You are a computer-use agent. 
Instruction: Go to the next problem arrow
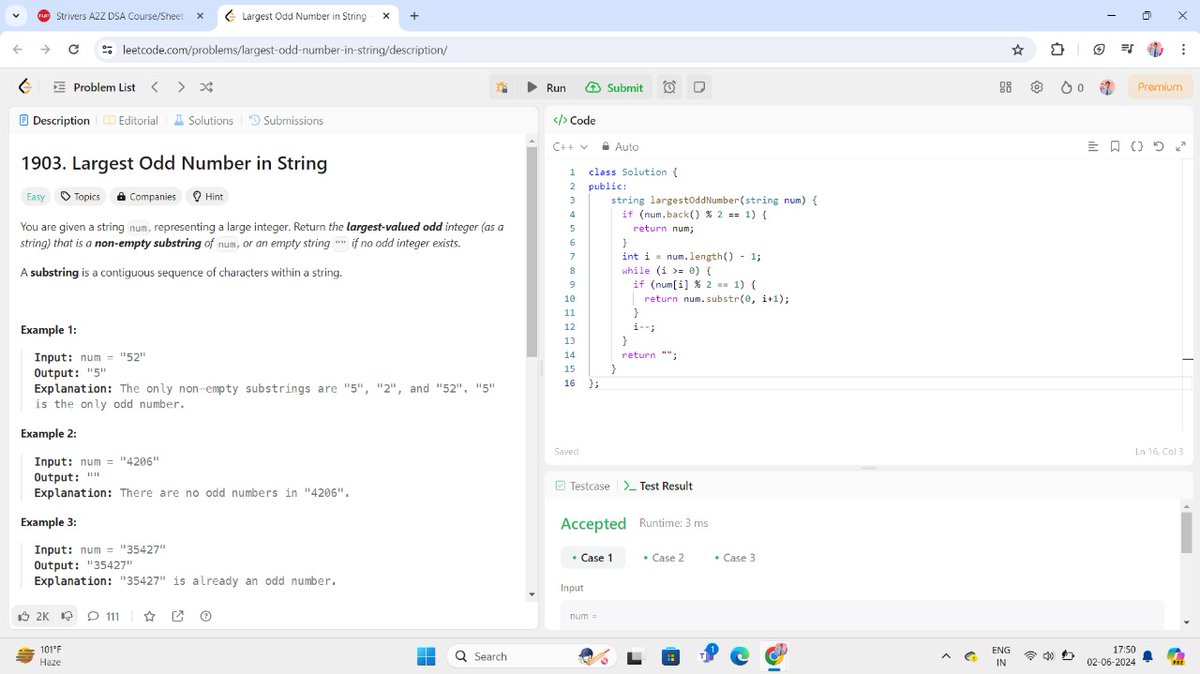click(x=181, y=87)
